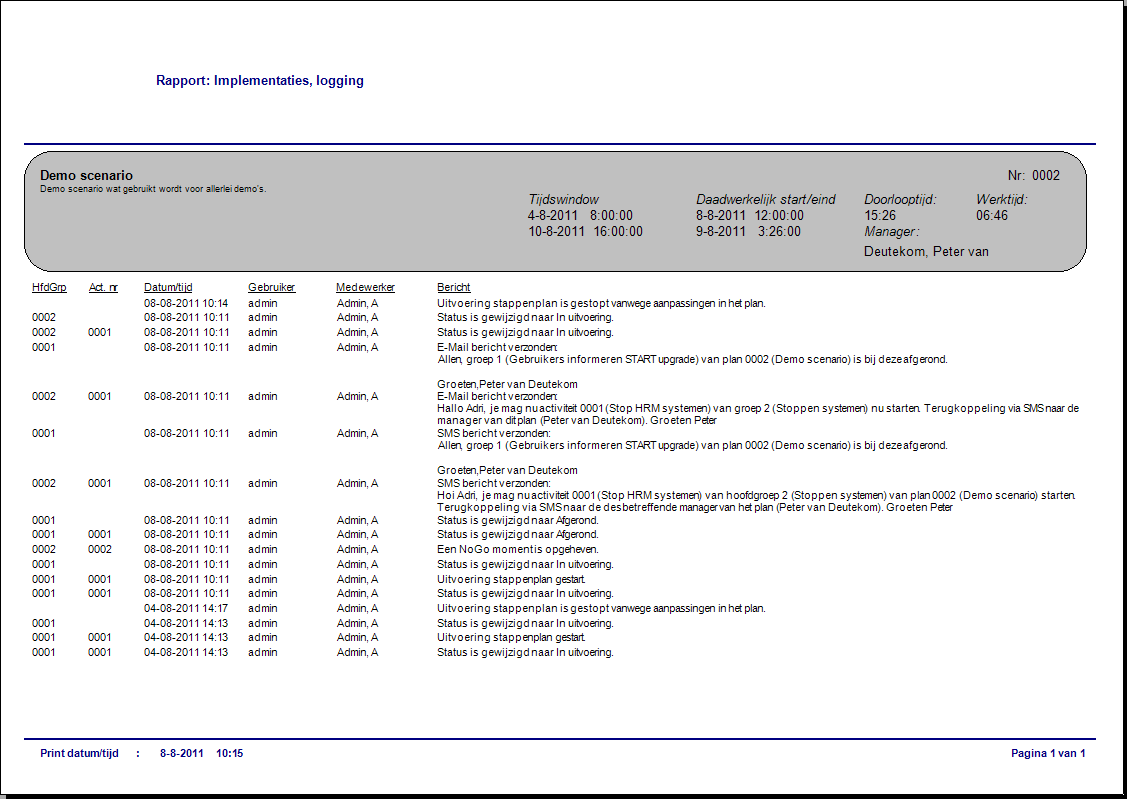
Task: Select the 'Daadwerkelijk start/eind' label
Action: 765,199
